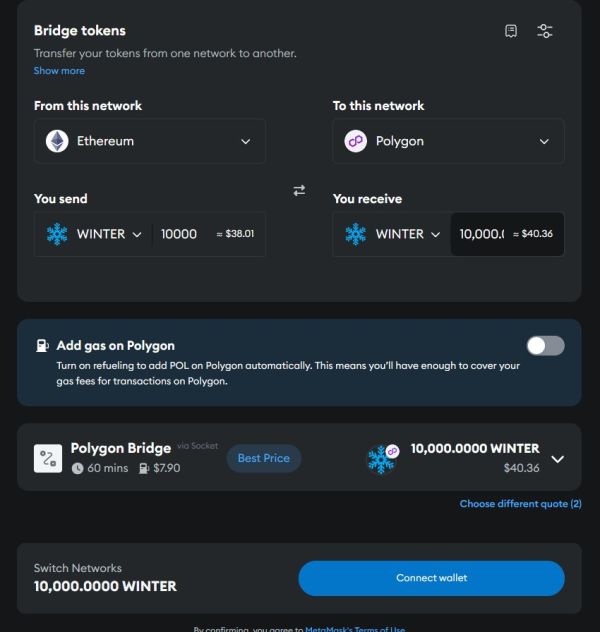Click the WINTER snowflake icon under You send
The width and height of the screenshot is (600, 632).
(x=57, y=234)
